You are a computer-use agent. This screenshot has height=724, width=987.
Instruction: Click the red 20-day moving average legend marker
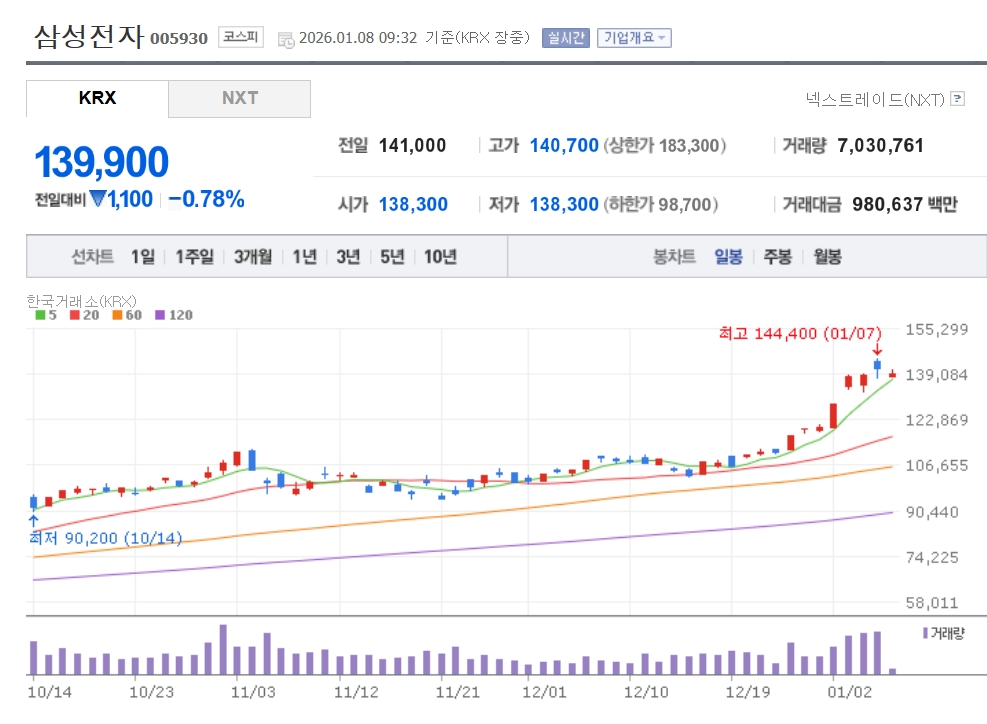(x=75, y=315)
